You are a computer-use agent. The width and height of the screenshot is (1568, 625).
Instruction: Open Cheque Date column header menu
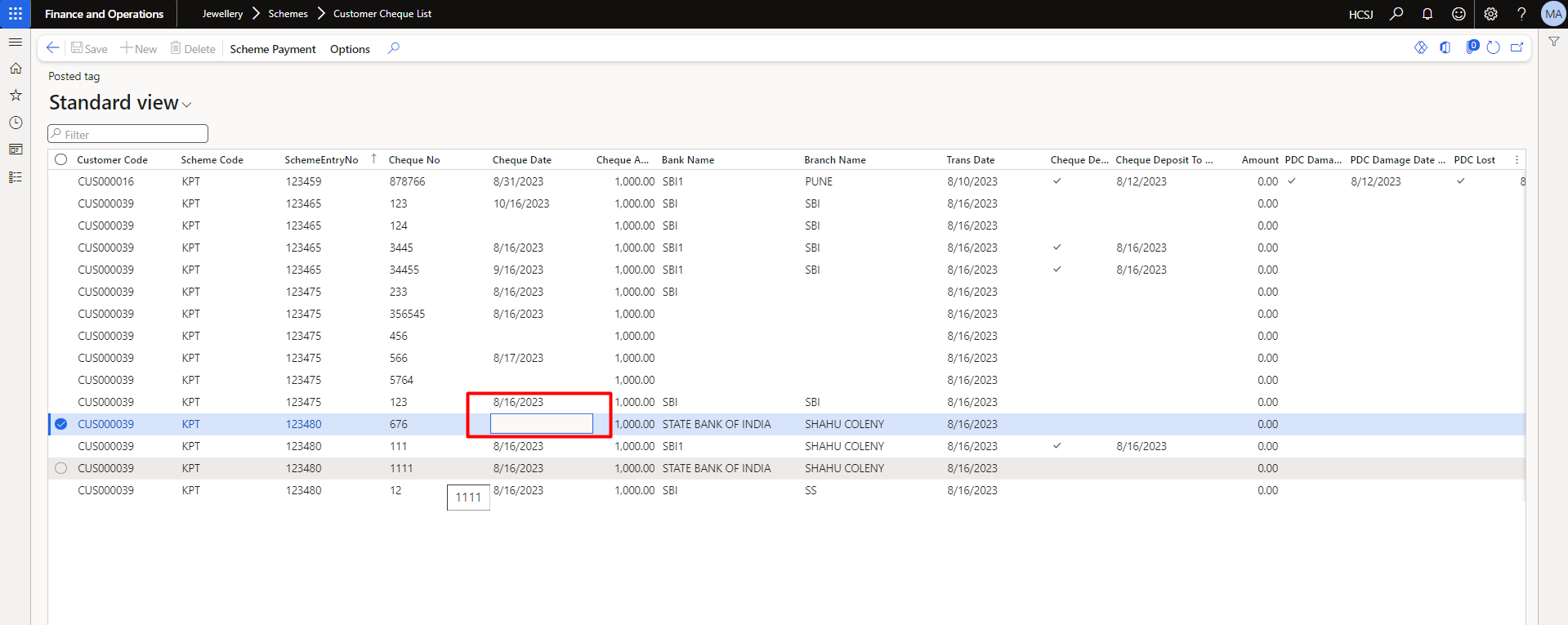(522, 160)
